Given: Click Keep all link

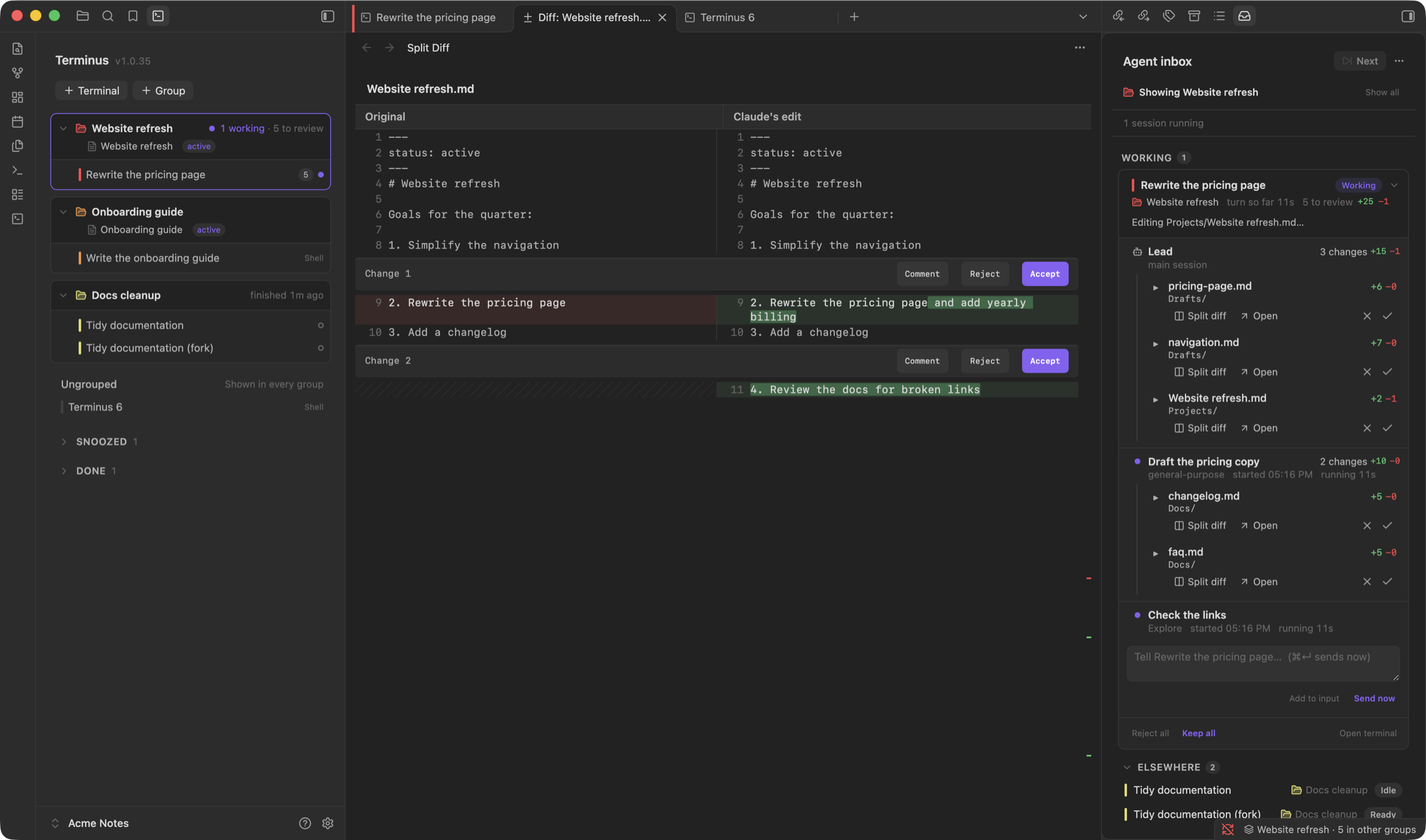Looking at the screenshot, I should pyautogui.click(x=1198, y=733).
